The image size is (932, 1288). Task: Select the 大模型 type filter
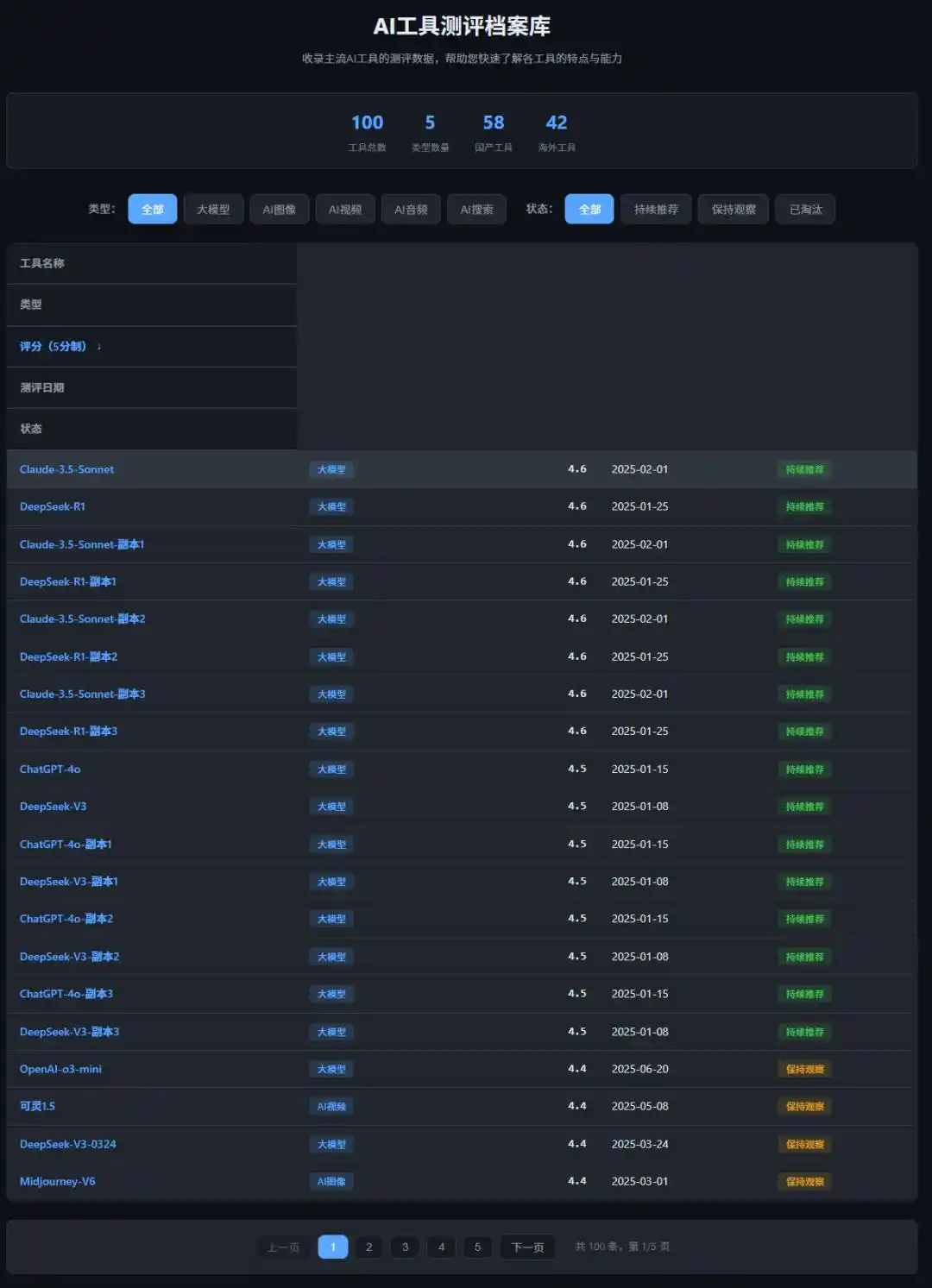click(213, 209)
